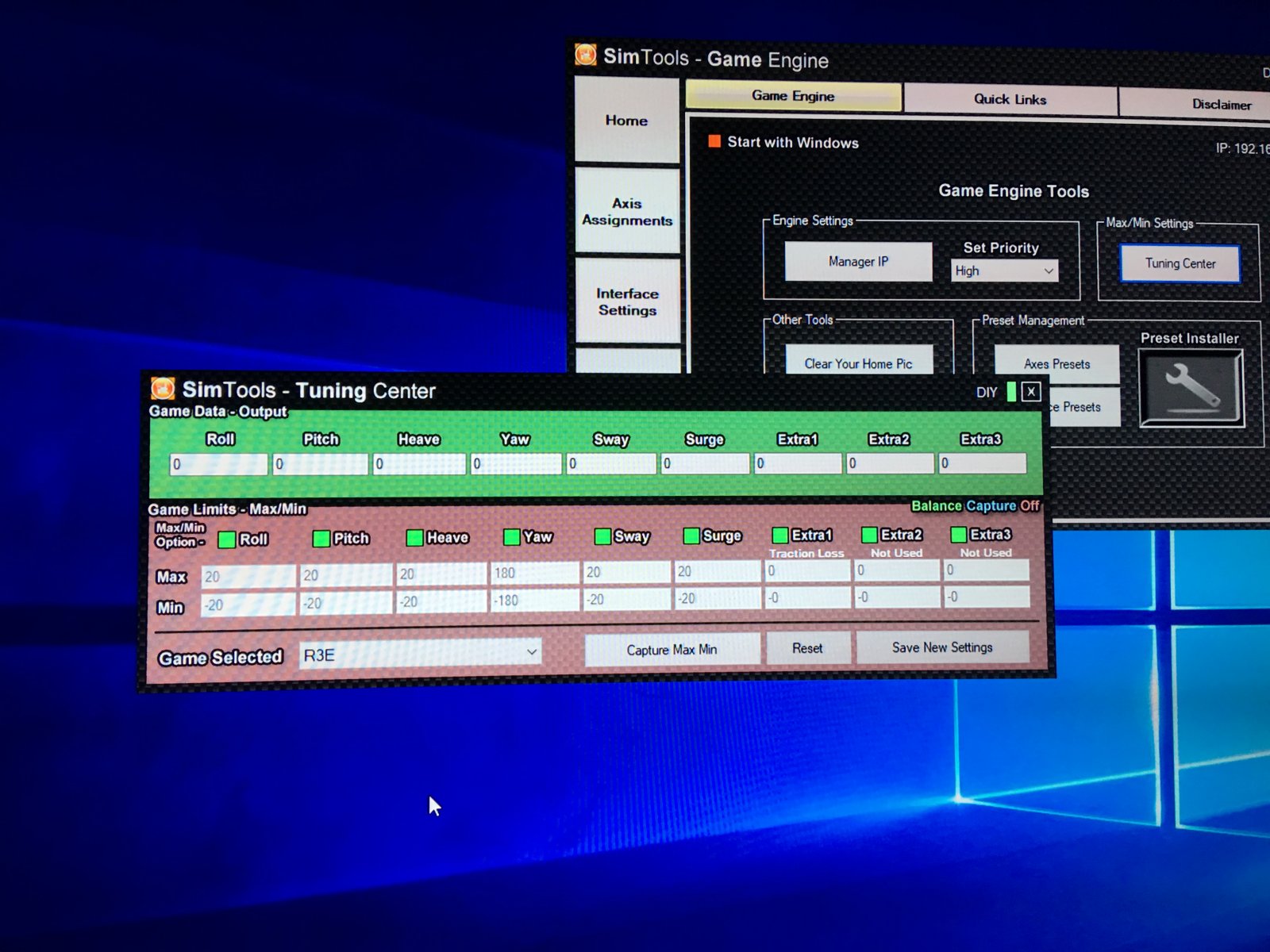Click the Extra1 Max value field
This screenshot has width=1270, height=952.
point(806,570)
